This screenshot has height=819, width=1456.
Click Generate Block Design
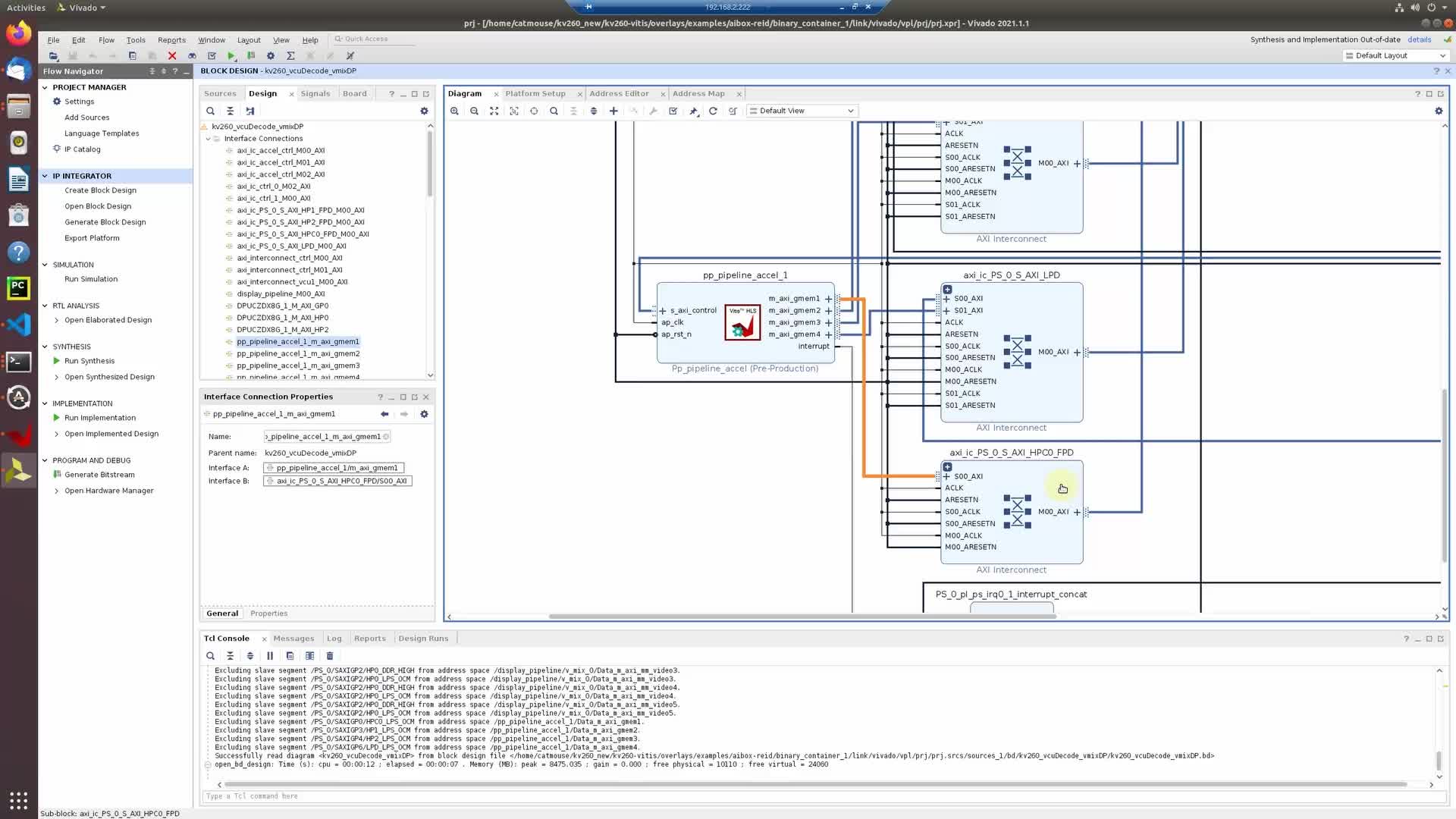tap(105, 222)
